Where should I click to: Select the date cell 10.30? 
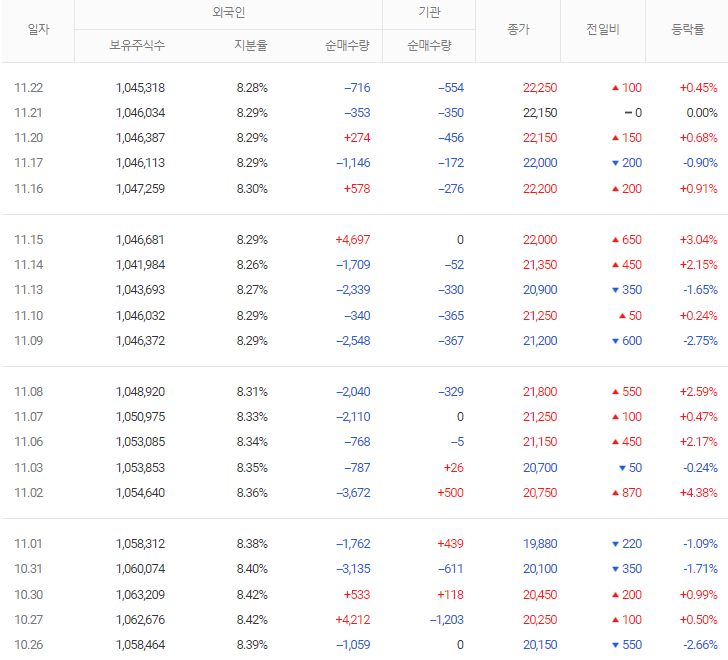(x=29, y=595)
